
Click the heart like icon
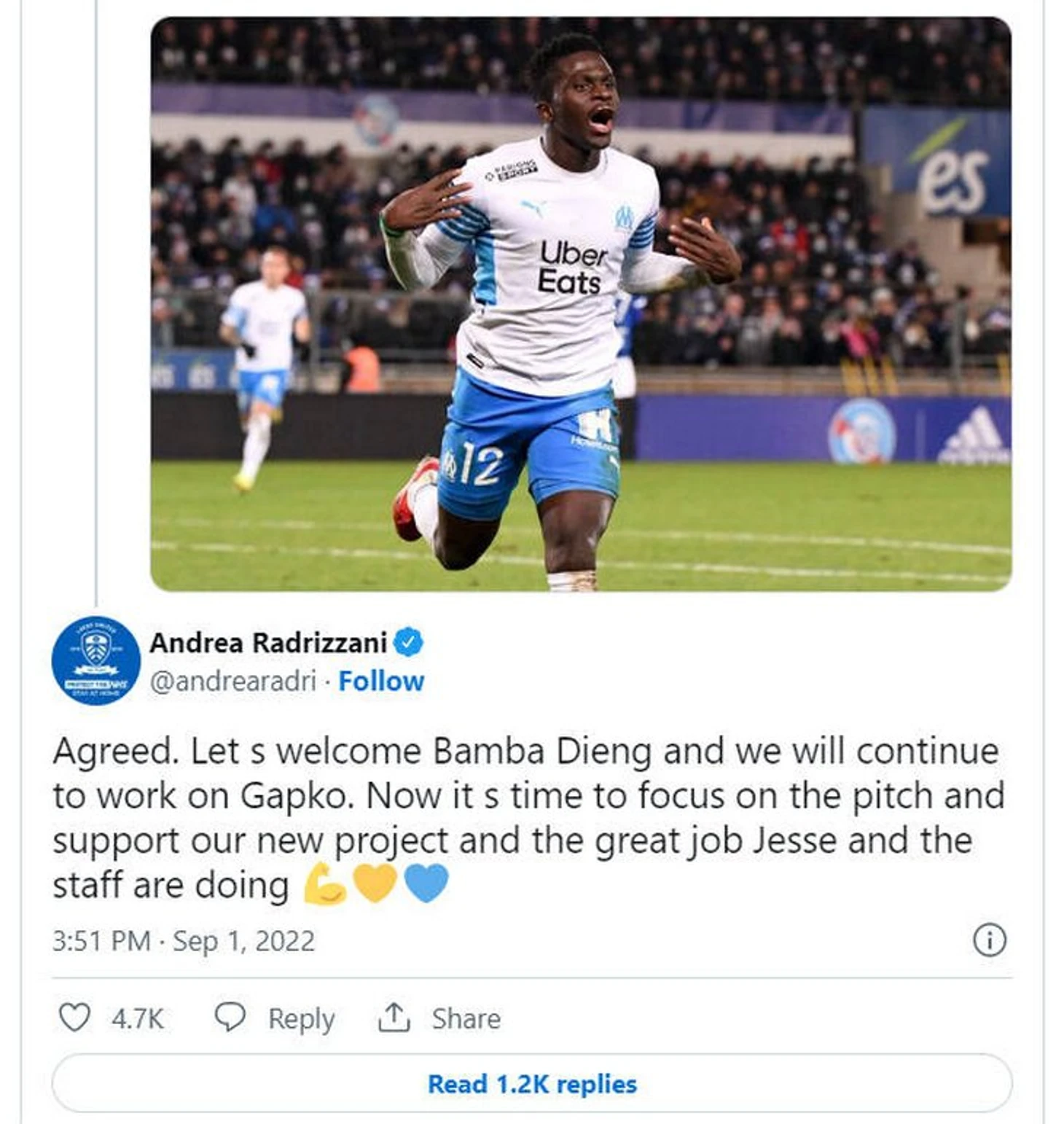74,1018
